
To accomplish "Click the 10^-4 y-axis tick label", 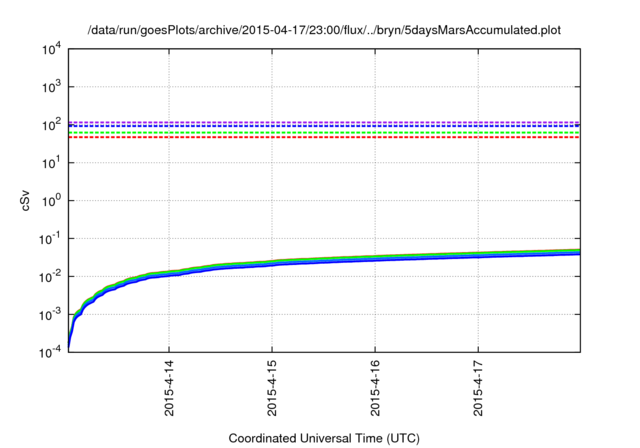I will coord(50,352).
